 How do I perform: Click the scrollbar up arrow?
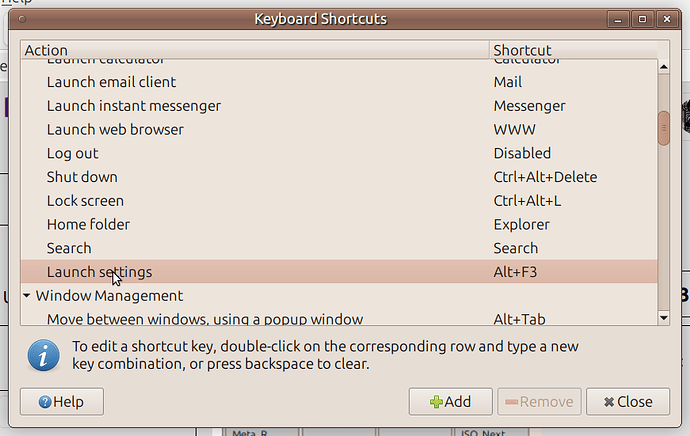663,66
